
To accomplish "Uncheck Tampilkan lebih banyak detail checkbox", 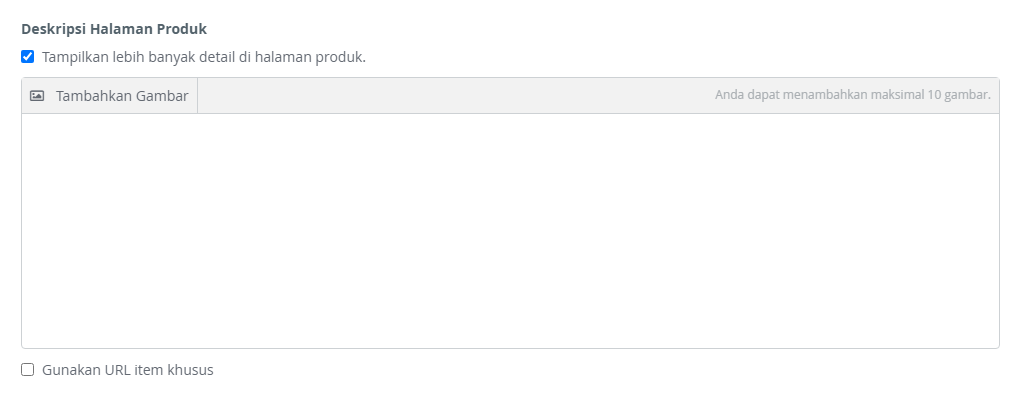I will pos(27,57).
